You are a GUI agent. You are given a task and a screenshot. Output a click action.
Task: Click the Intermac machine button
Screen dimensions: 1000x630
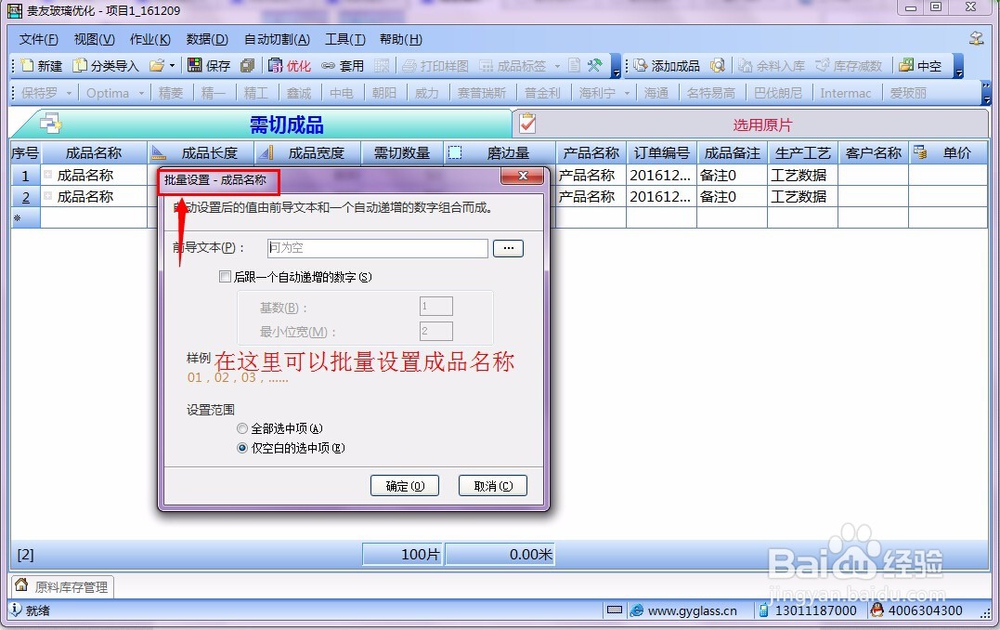pos(846,93)
